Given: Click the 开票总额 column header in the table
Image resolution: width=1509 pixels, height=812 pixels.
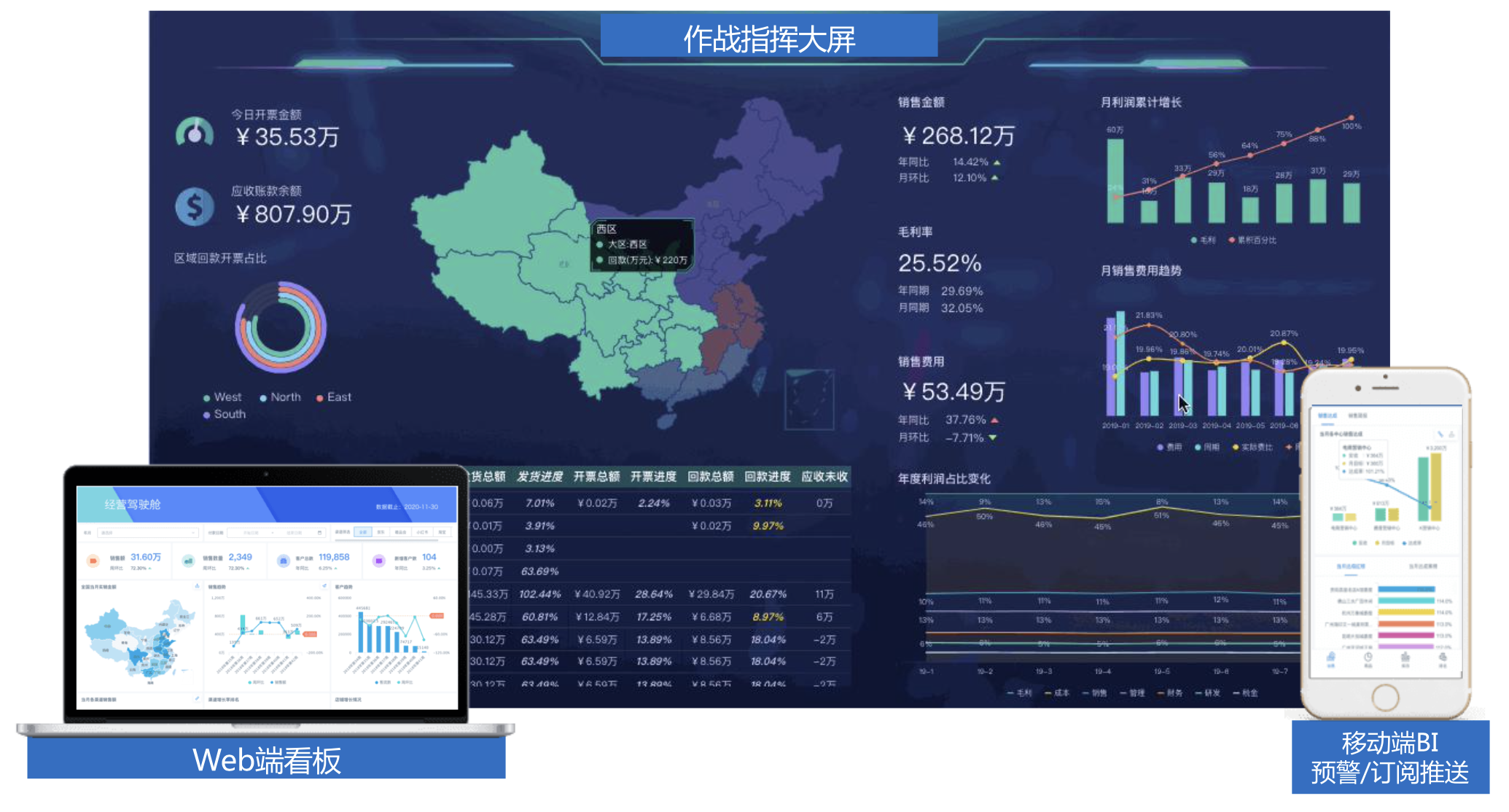Looking at the screenshot, I should tap(596, 477).
